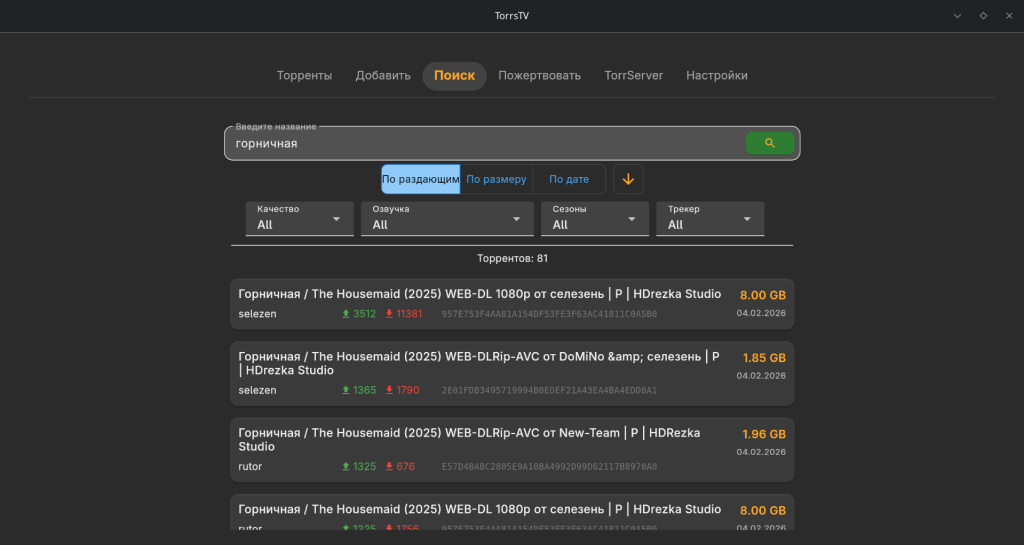Toggle sort direction arrow icon

pyautogui.click(x=628, y=179)
